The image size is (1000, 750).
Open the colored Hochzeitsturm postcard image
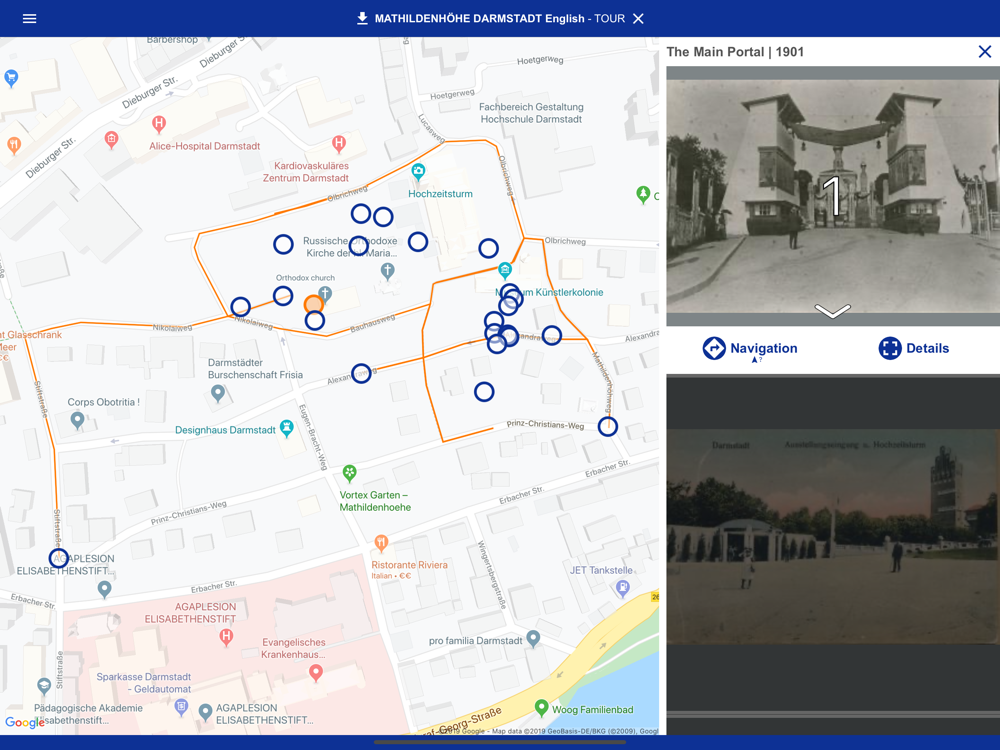833,536
